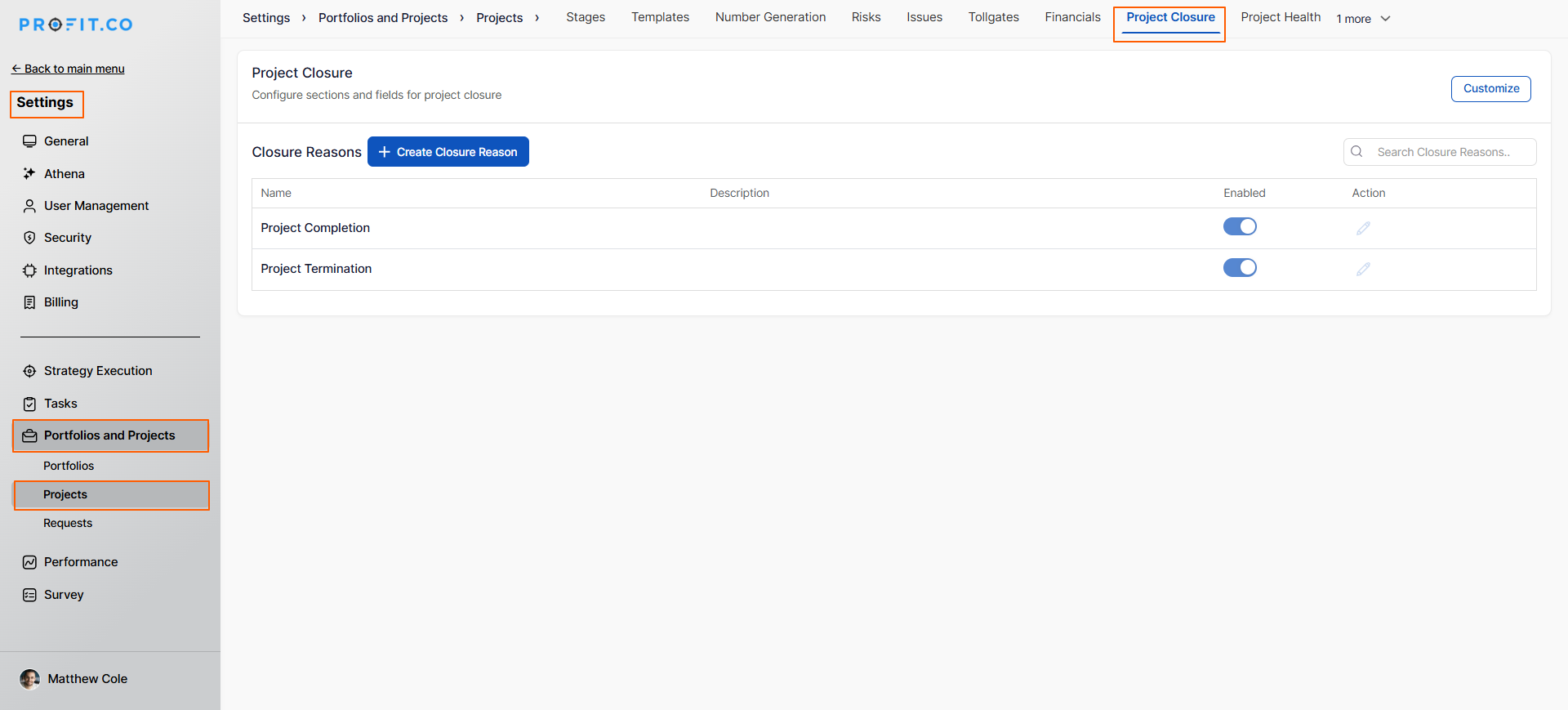Viewport: 1568px width, 710px height.
Task: Disable the Project Completion toggle
Action: (1240, 226)
